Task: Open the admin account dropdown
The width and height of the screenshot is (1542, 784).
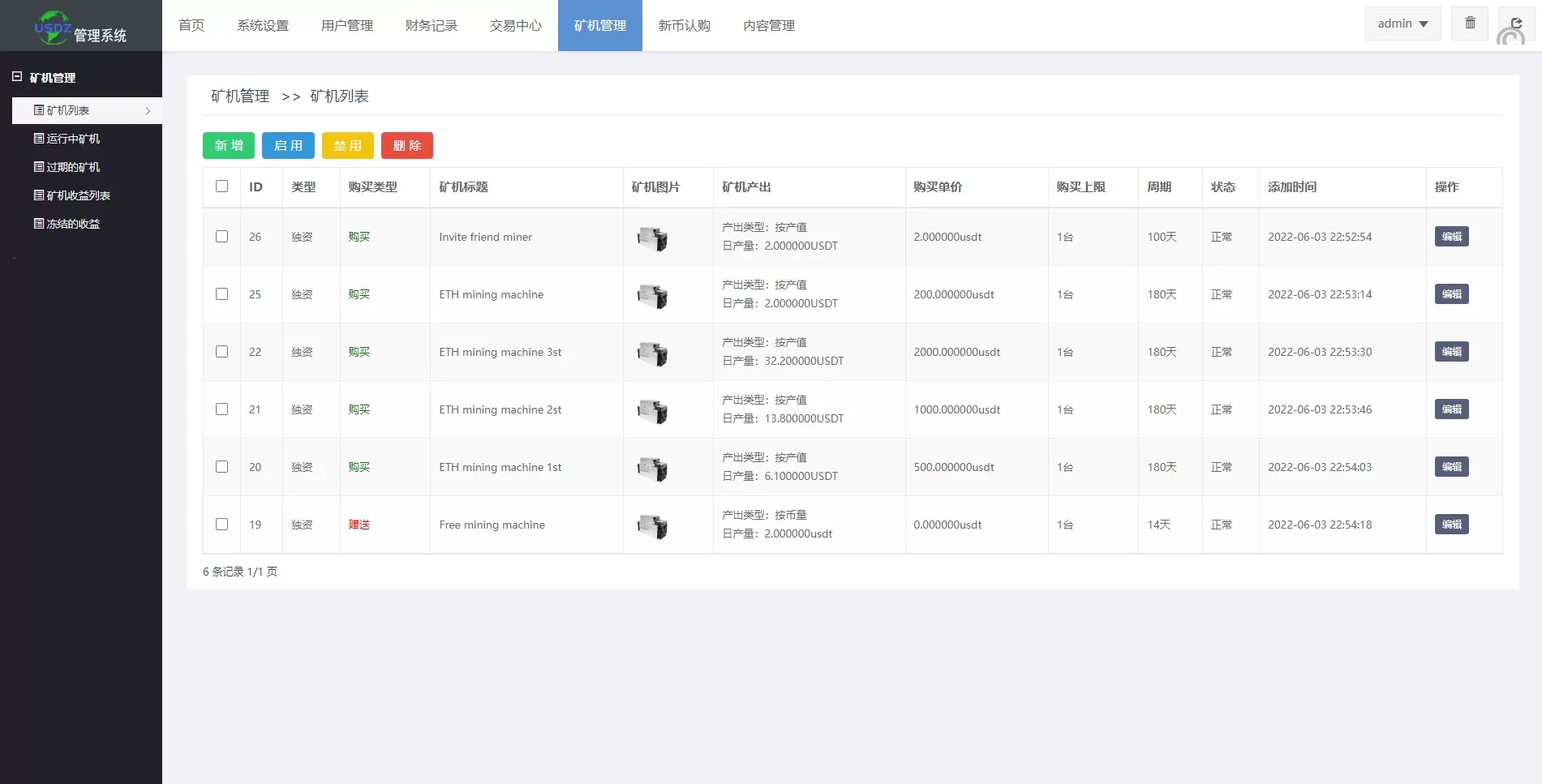Action: point(1402,24)
